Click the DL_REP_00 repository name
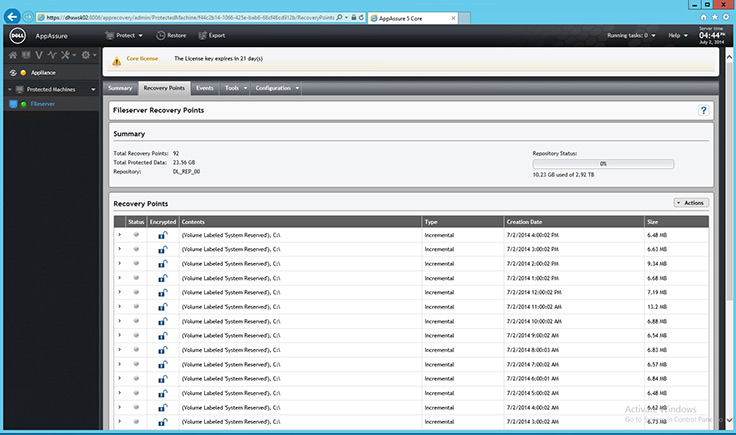736x435 pixels. (x=186, y=172)
